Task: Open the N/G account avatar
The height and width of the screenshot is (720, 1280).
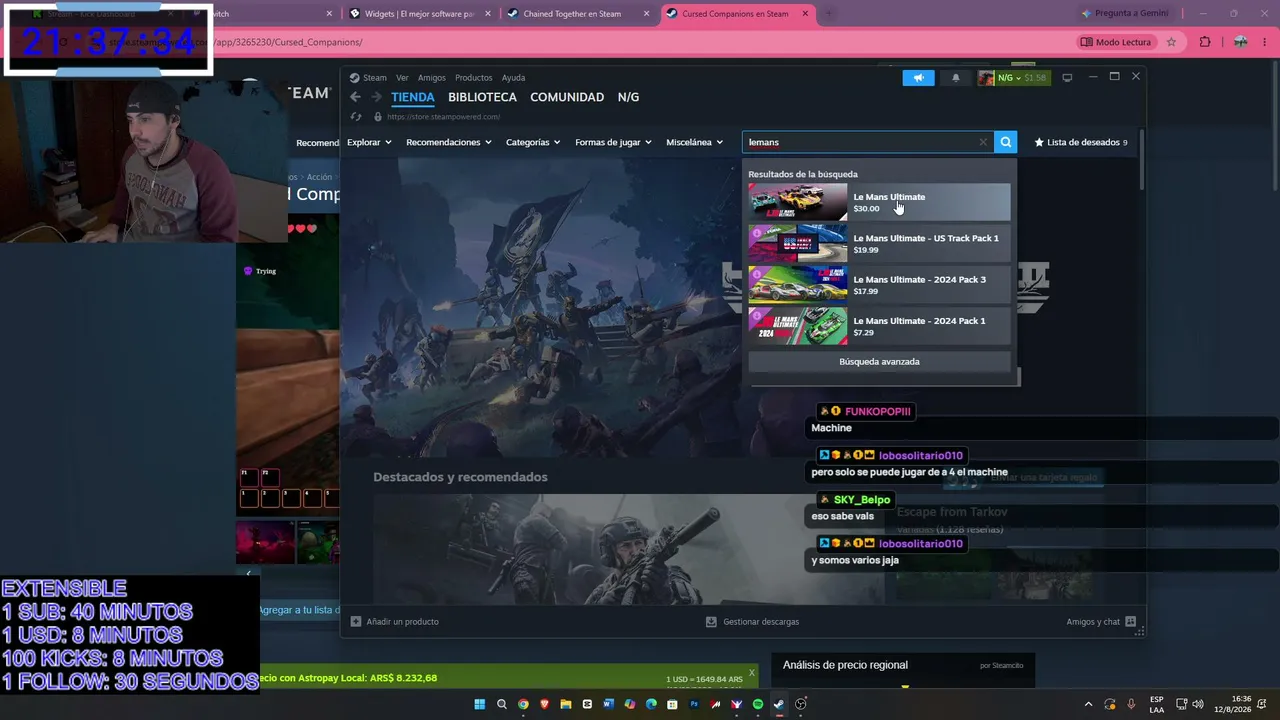Action: point(986,78)
